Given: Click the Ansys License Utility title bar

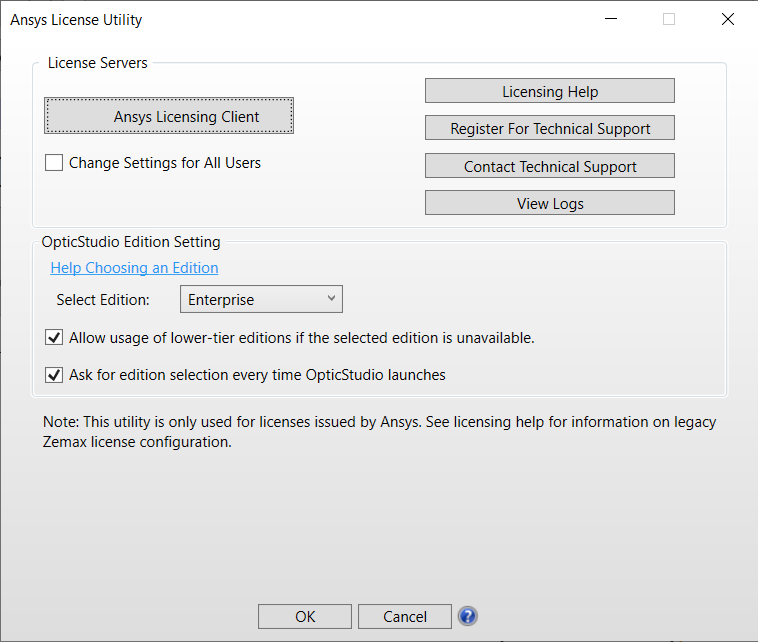Looking at the screenshot, I should coord(300,19).
